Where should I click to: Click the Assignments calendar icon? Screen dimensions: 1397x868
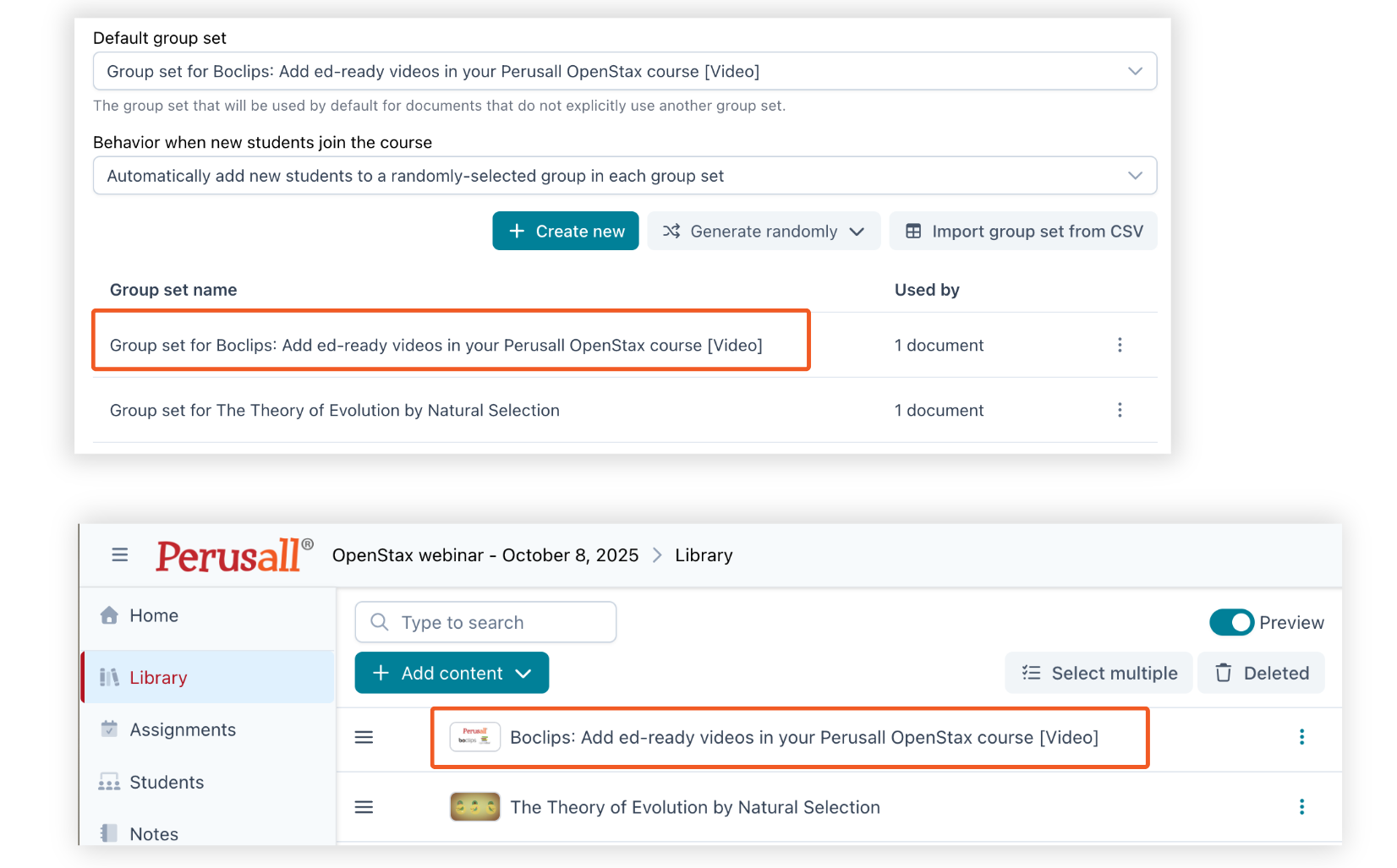[109, 729]
